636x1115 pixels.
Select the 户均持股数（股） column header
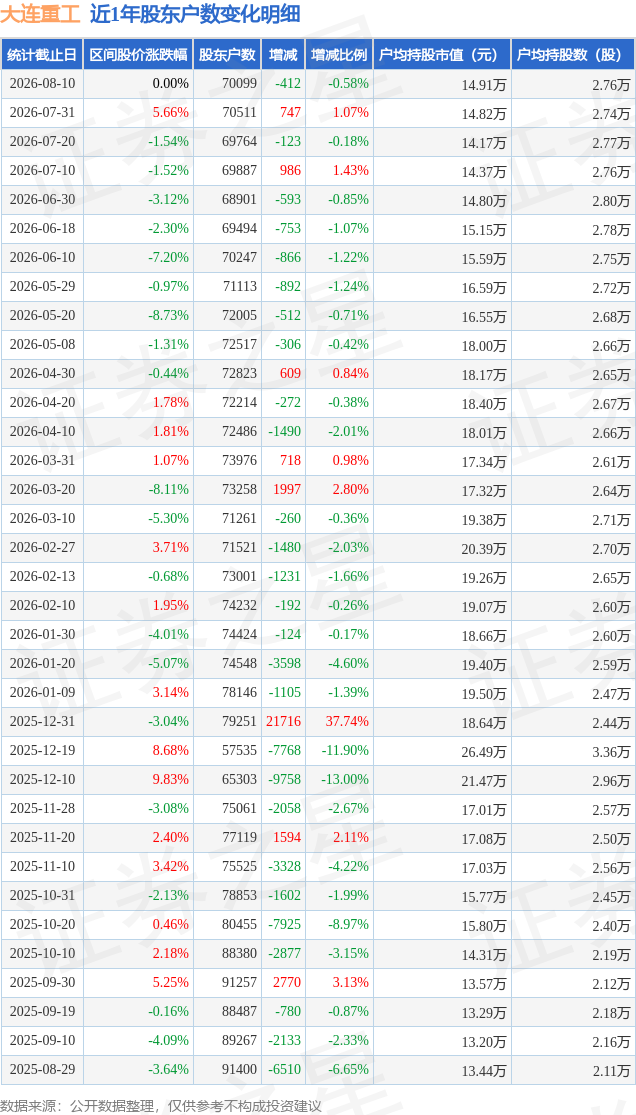click(x=573, y=55)
